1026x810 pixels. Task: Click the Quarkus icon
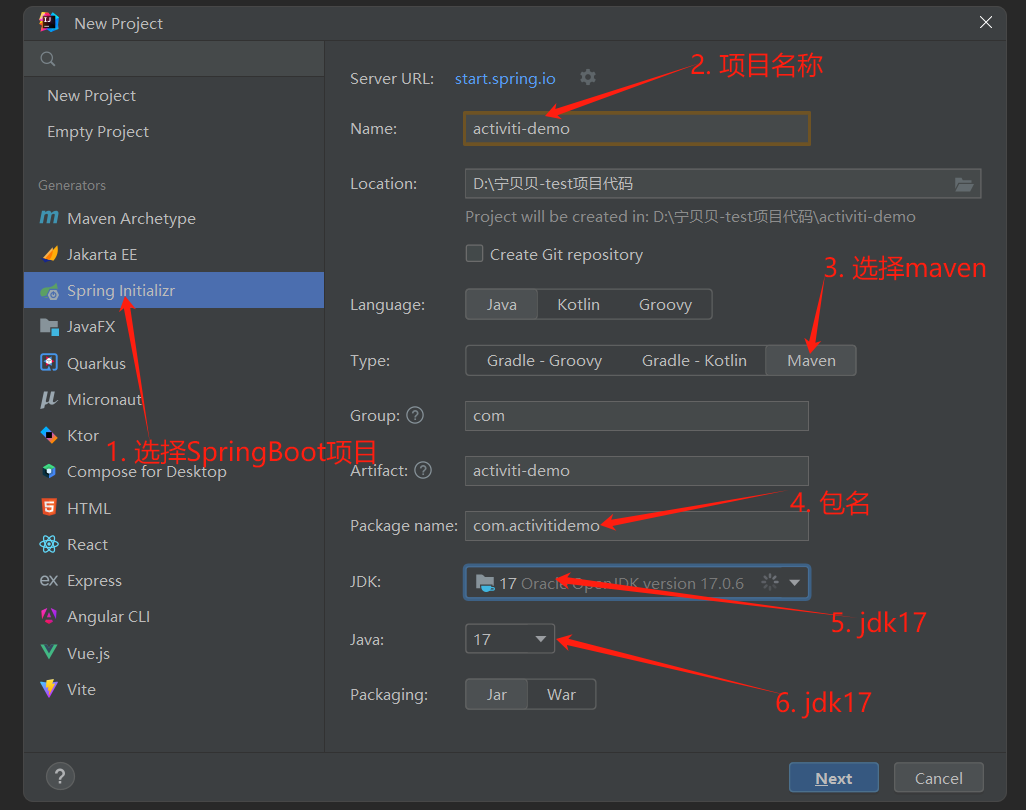[49, 362]
